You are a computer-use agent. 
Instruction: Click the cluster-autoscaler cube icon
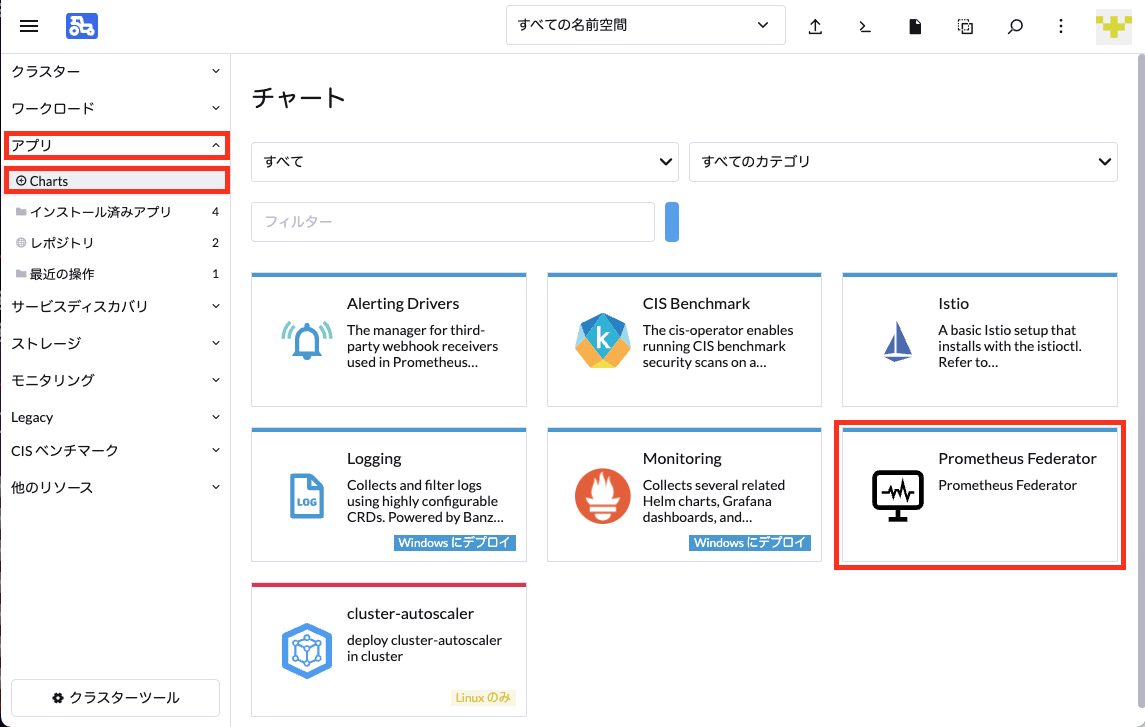pyautogui.click(x=307, y=650)
